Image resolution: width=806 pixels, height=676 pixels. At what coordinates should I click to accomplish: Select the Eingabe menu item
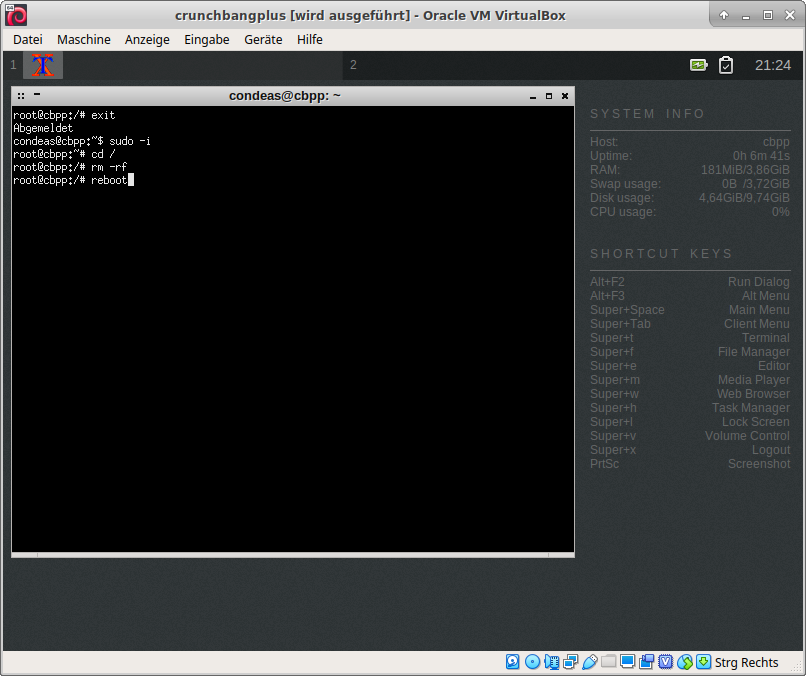click(206, 39)
